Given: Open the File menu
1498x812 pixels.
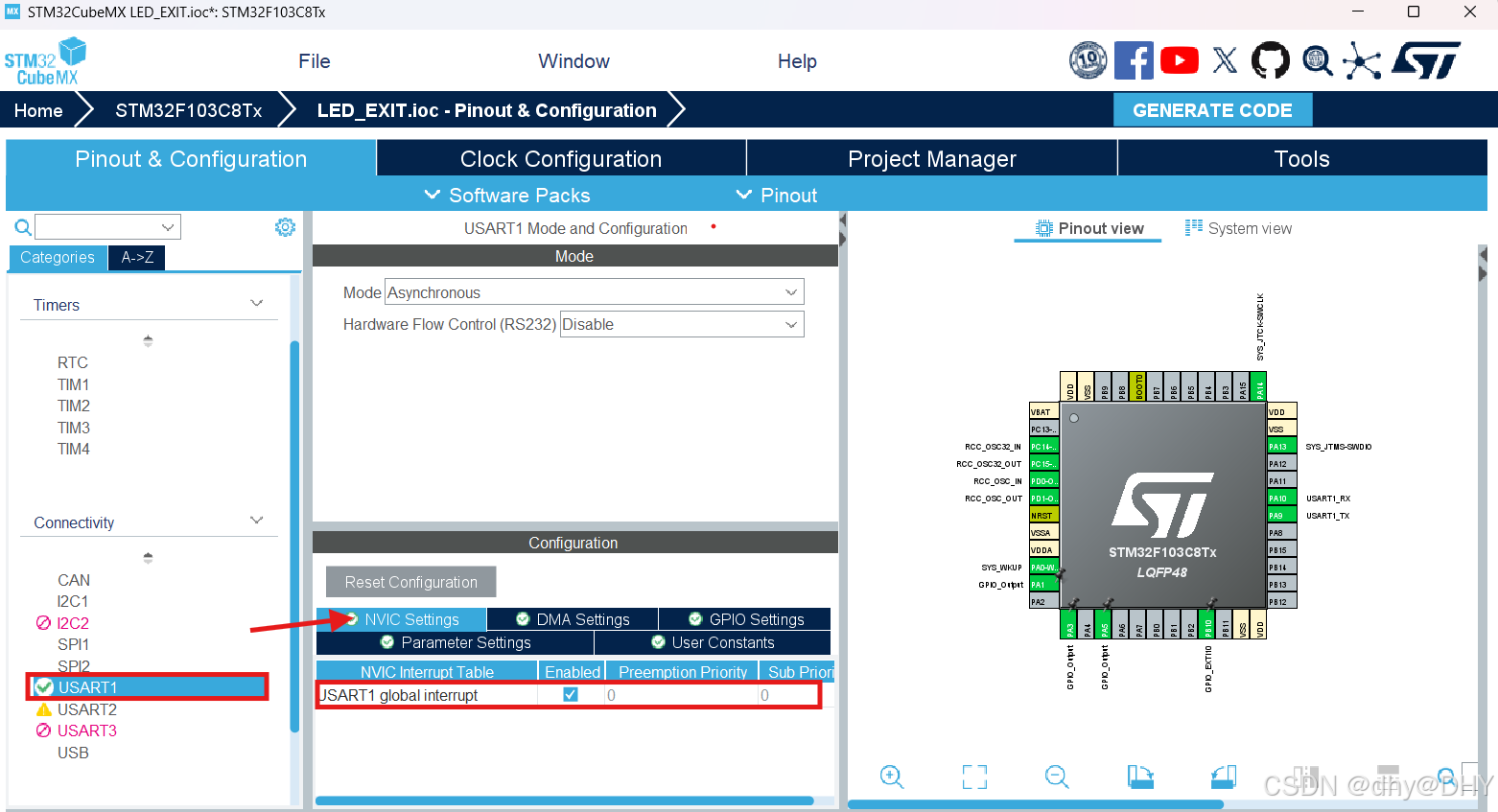Looking at the screenshot, I should coord(315,61).
